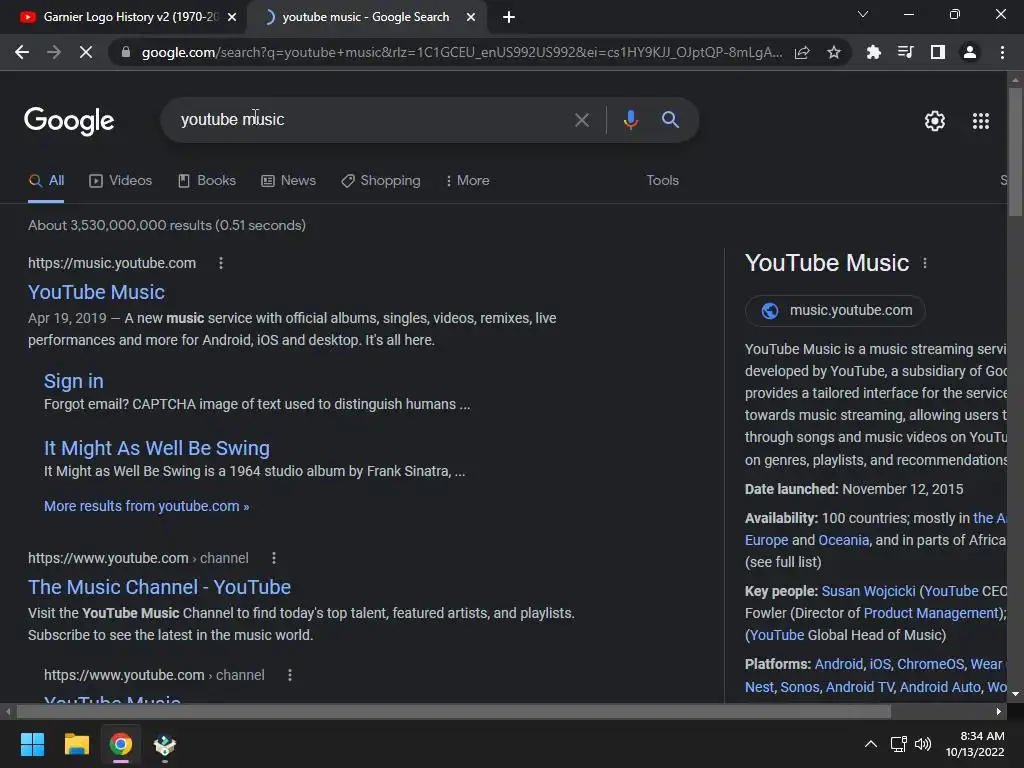Select the youtube music - Google Search tab
Image resolution: width=1024 pixels, height=768 pixels.
coord(366,17)
